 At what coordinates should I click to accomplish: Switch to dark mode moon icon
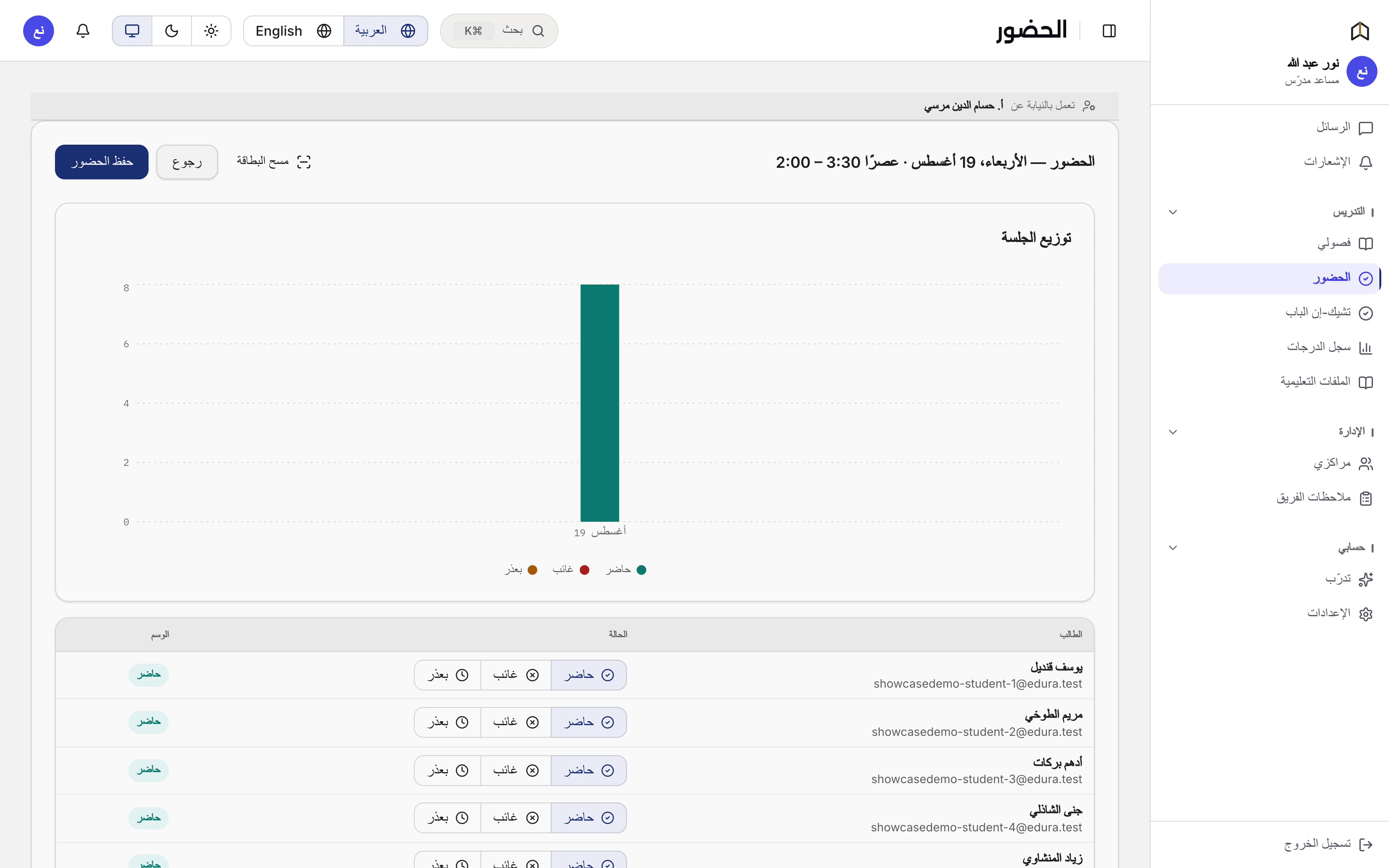pyautogui.click(x=172, y=31)
